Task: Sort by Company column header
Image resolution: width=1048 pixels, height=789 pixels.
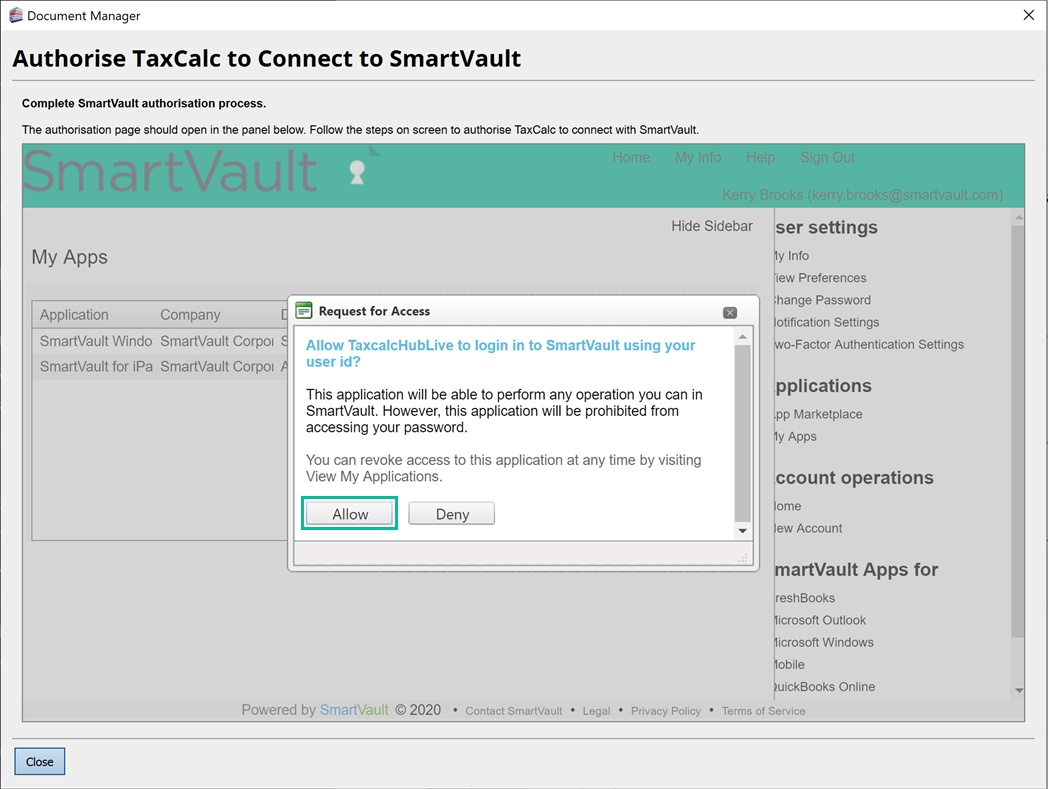Action: coord(190,314)
